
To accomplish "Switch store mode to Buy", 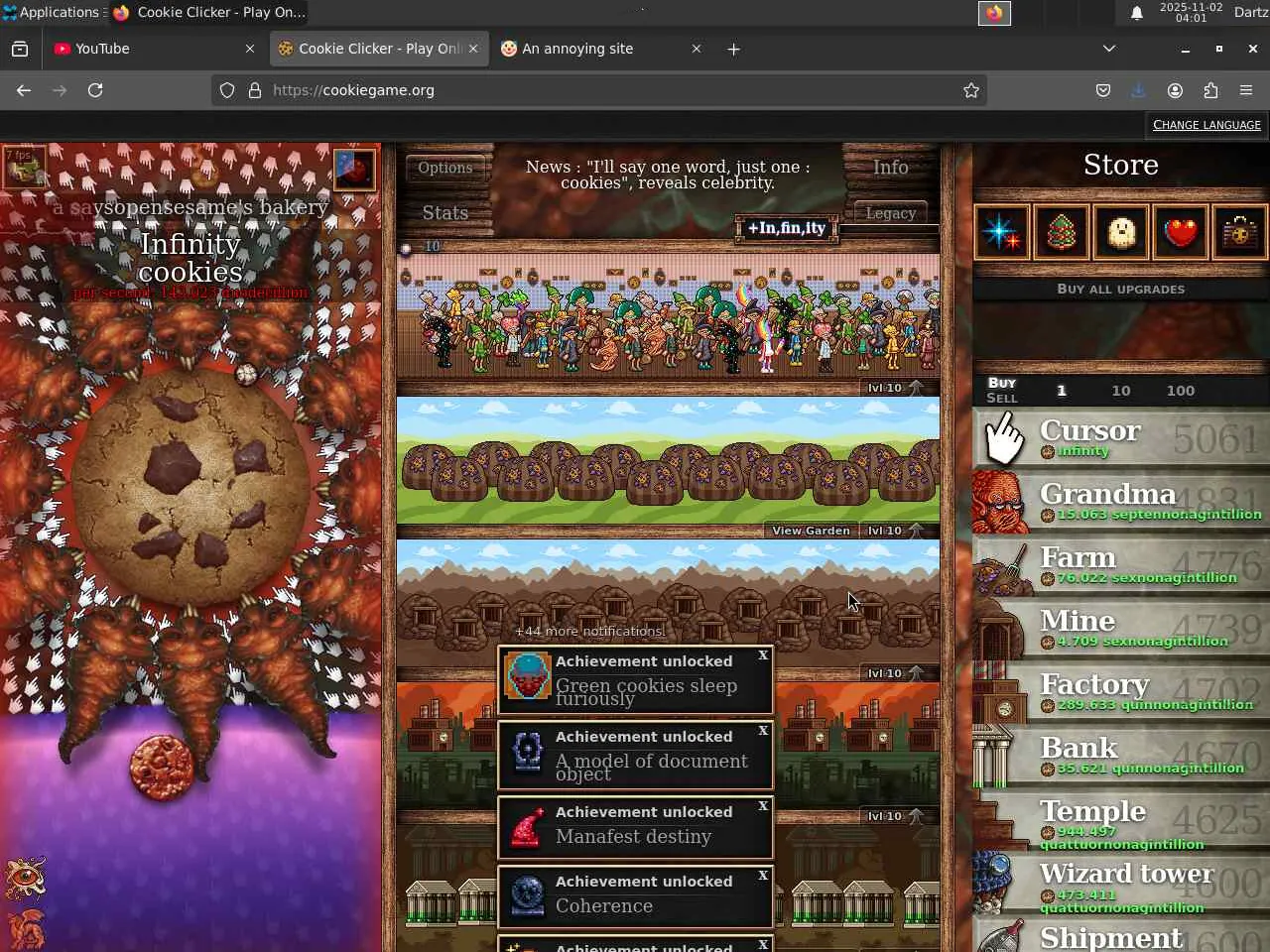I will (x=1002, y=383).
